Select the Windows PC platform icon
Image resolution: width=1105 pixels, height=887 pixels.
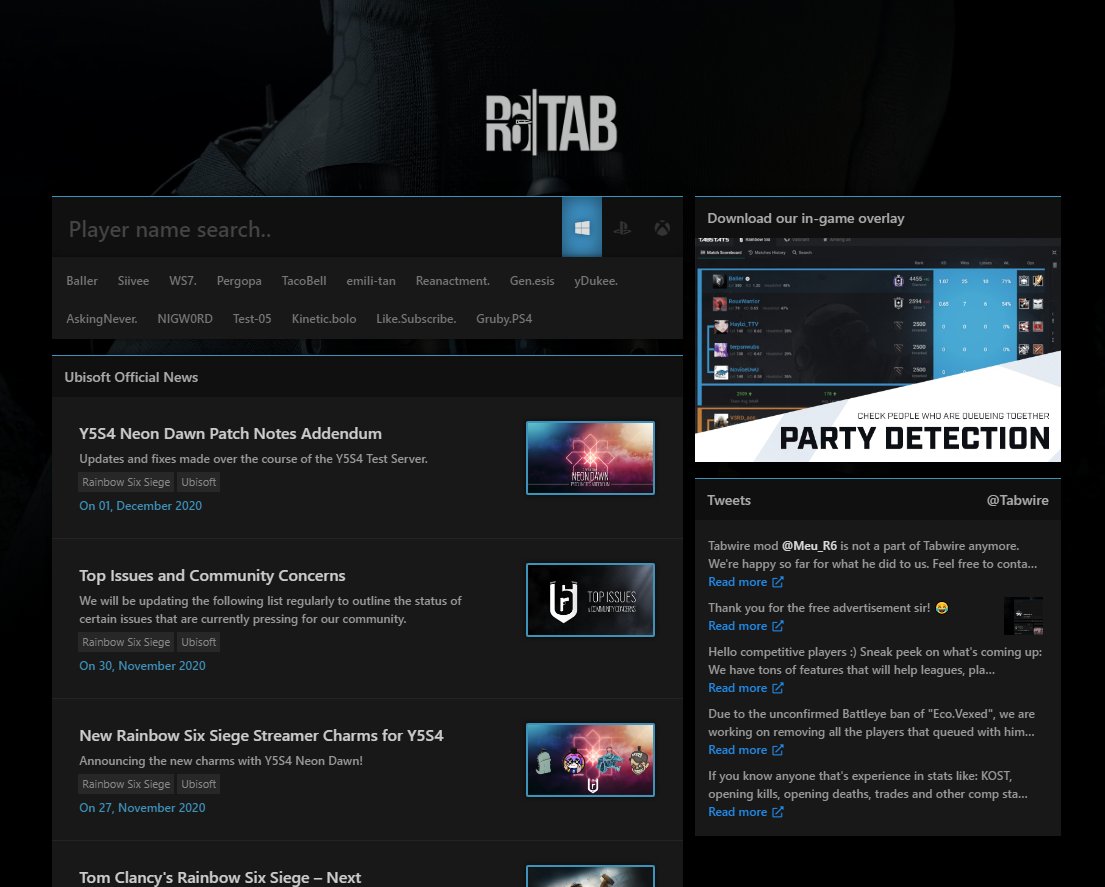(x=581, y=228)
